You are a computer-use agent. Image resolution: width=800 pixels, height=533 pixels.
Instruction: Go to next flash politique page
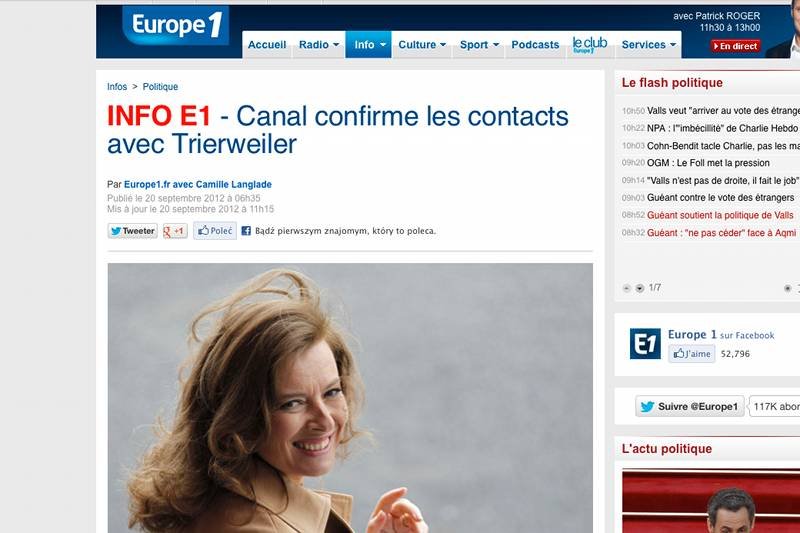639,288
